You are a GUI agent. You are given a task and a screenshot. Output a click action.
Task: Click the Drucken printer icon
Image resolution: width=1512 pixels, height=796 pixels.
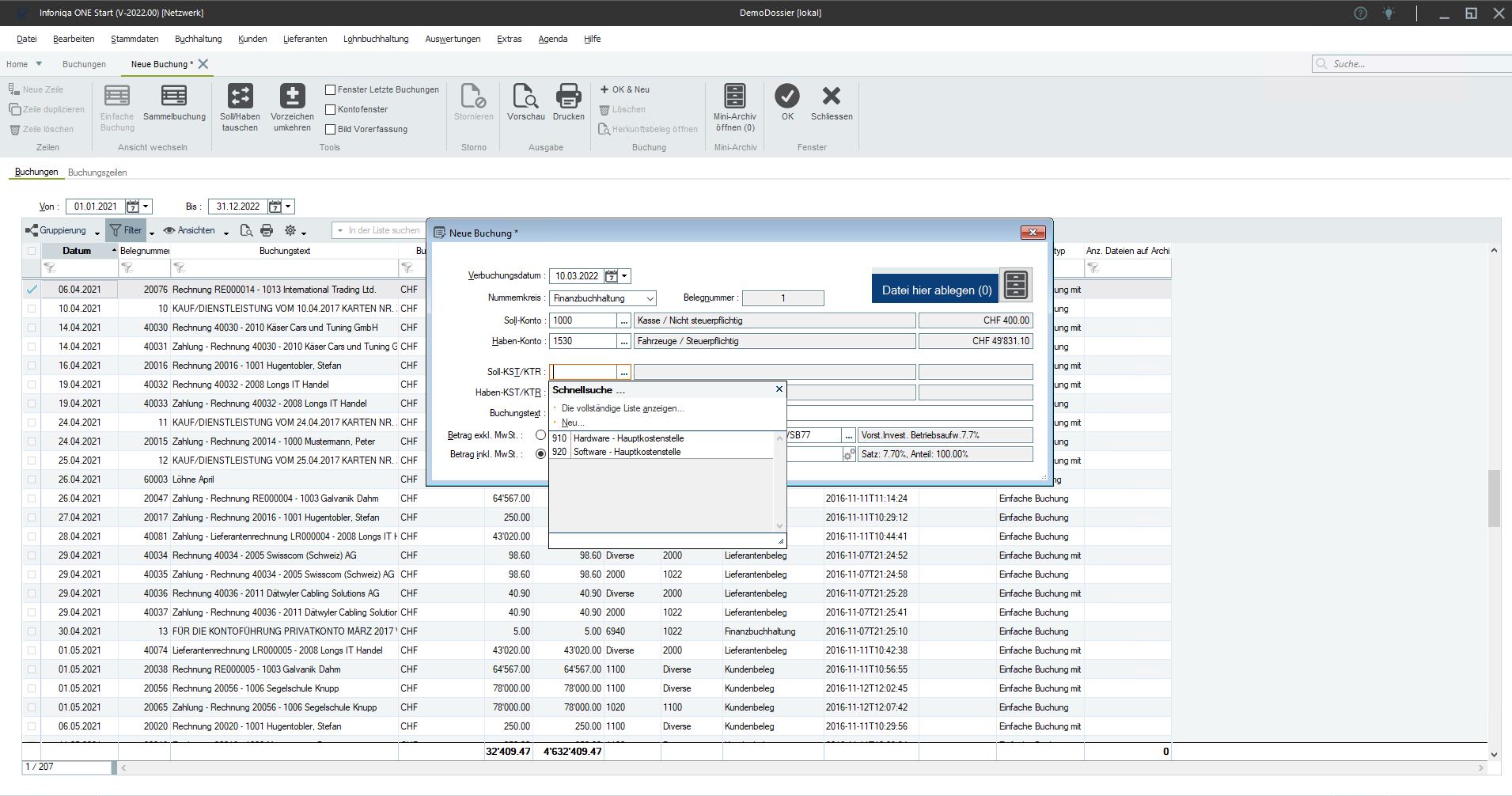(568, 97)
